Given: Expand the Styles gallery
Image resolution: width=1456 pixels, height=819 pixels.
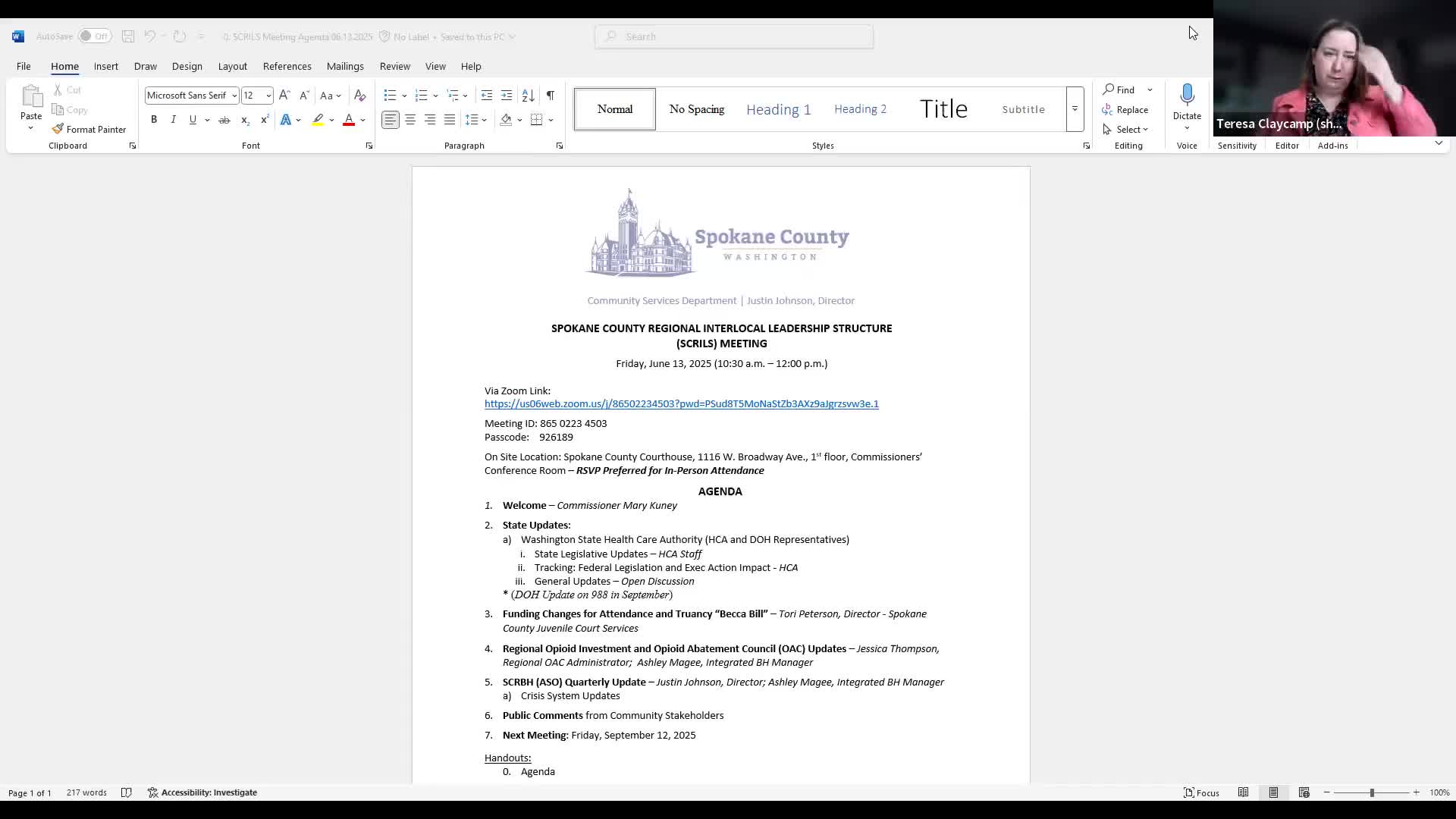Looking at the screenshot, I should (x=1075, y=109).
